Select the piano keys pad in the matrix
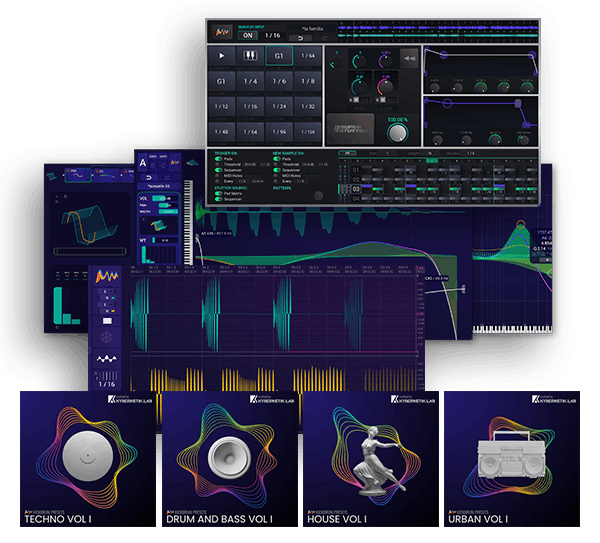 point(250,56)
